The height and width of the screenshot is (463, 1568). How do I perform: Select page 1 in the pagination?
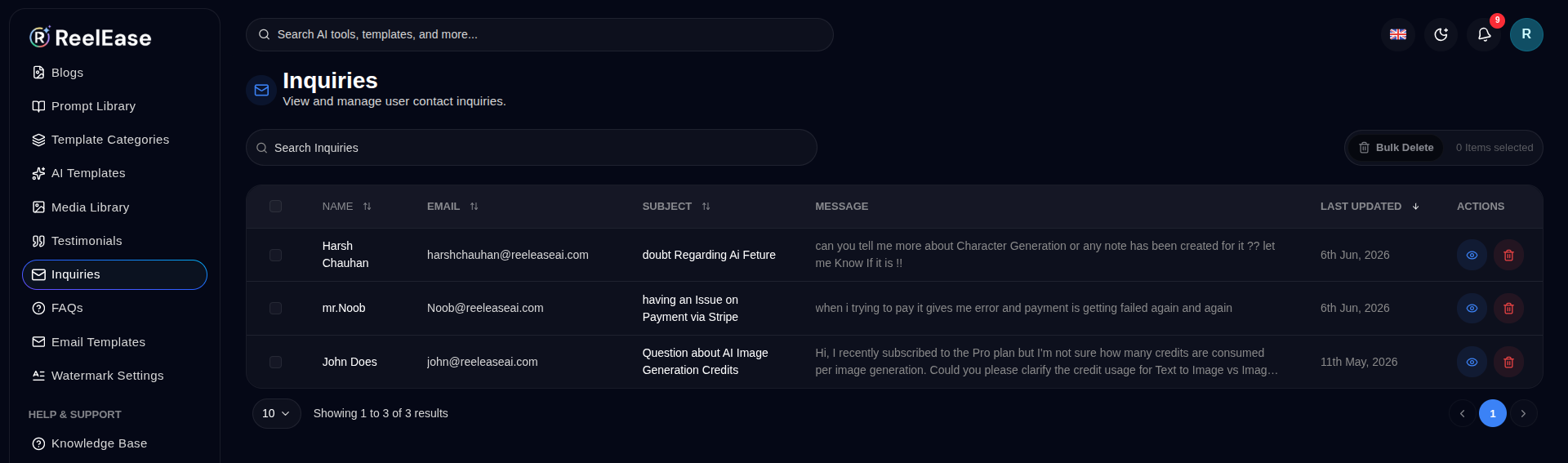click(x=1492, y=414)
